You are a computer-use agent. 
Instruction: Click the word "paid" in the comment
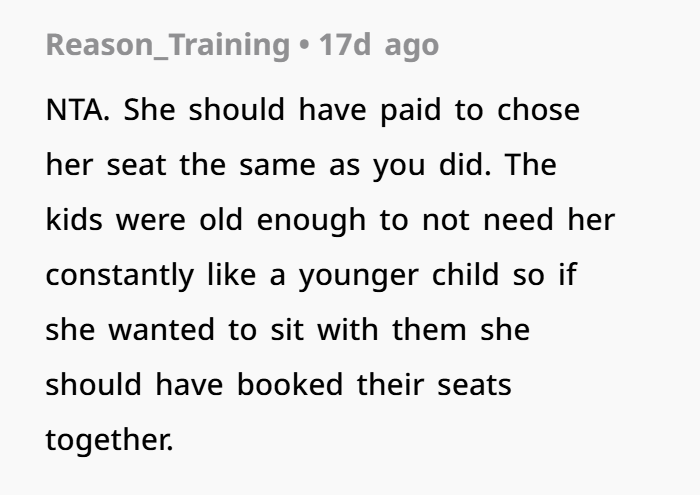tap(411, 110)
